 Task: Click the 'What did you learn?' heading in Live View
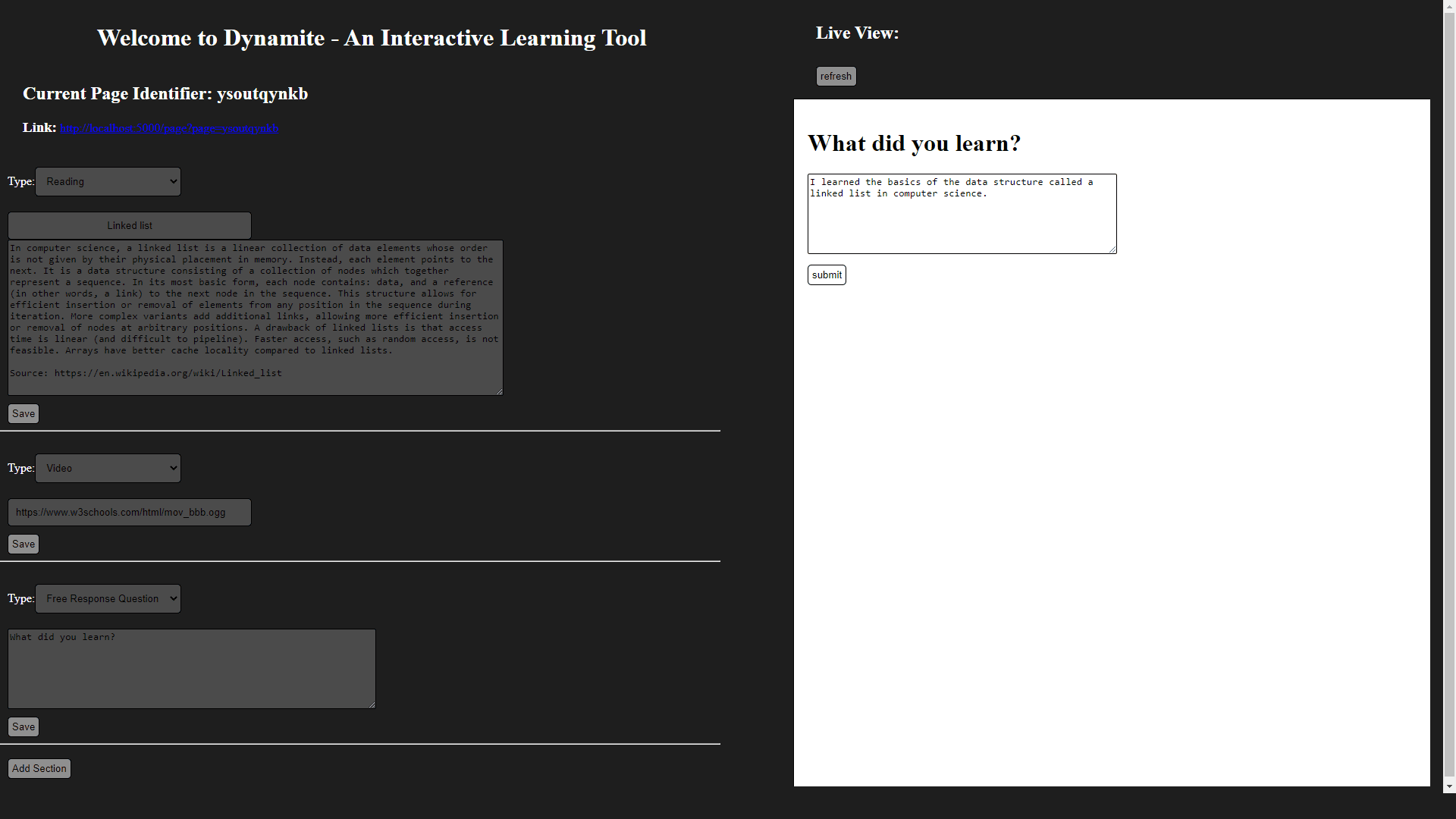tap(915, 143)
